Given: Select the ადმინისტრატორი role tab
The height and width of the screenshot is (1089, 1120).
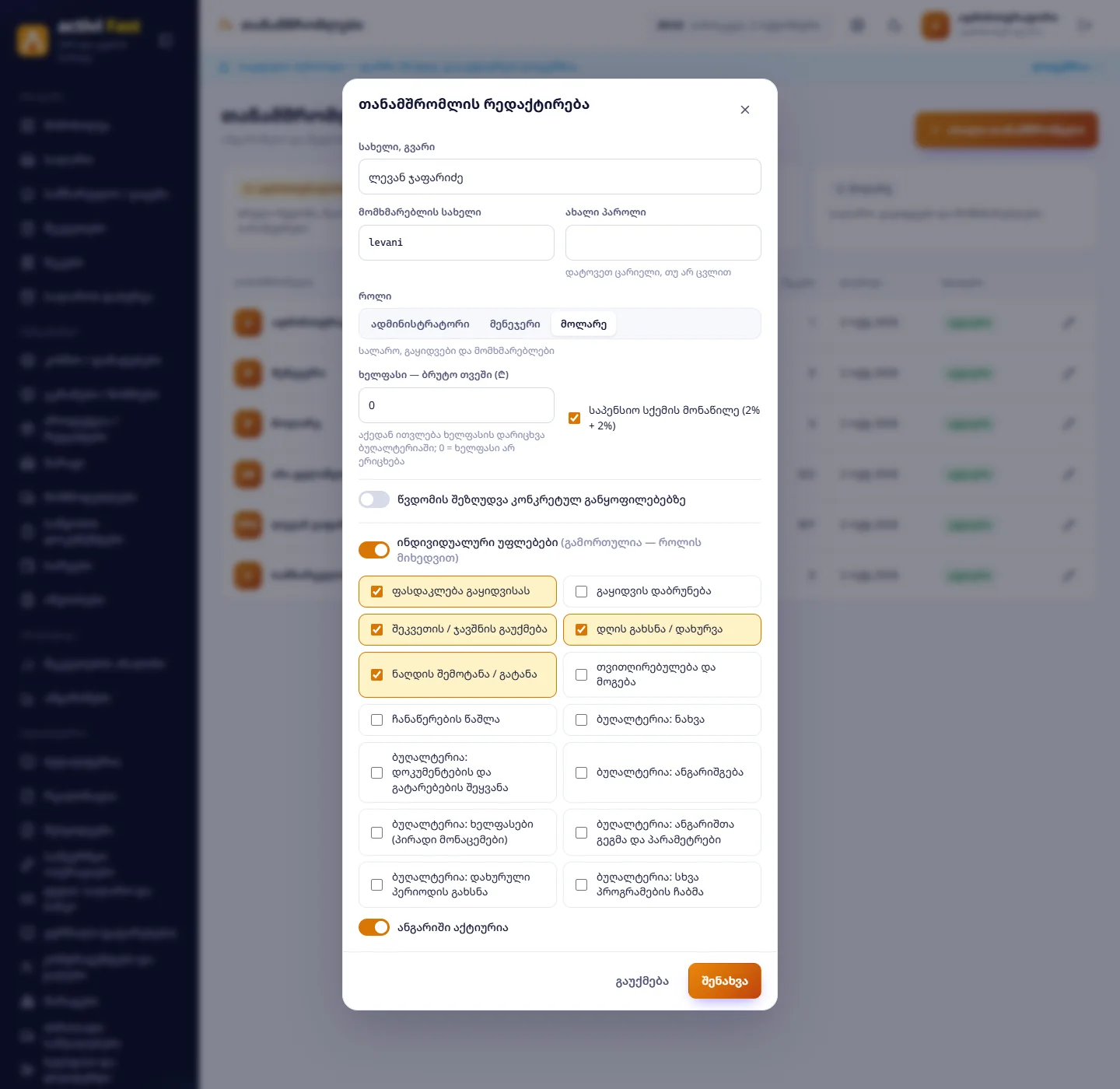Looking at the screenshot, I should tap(420, 324).
